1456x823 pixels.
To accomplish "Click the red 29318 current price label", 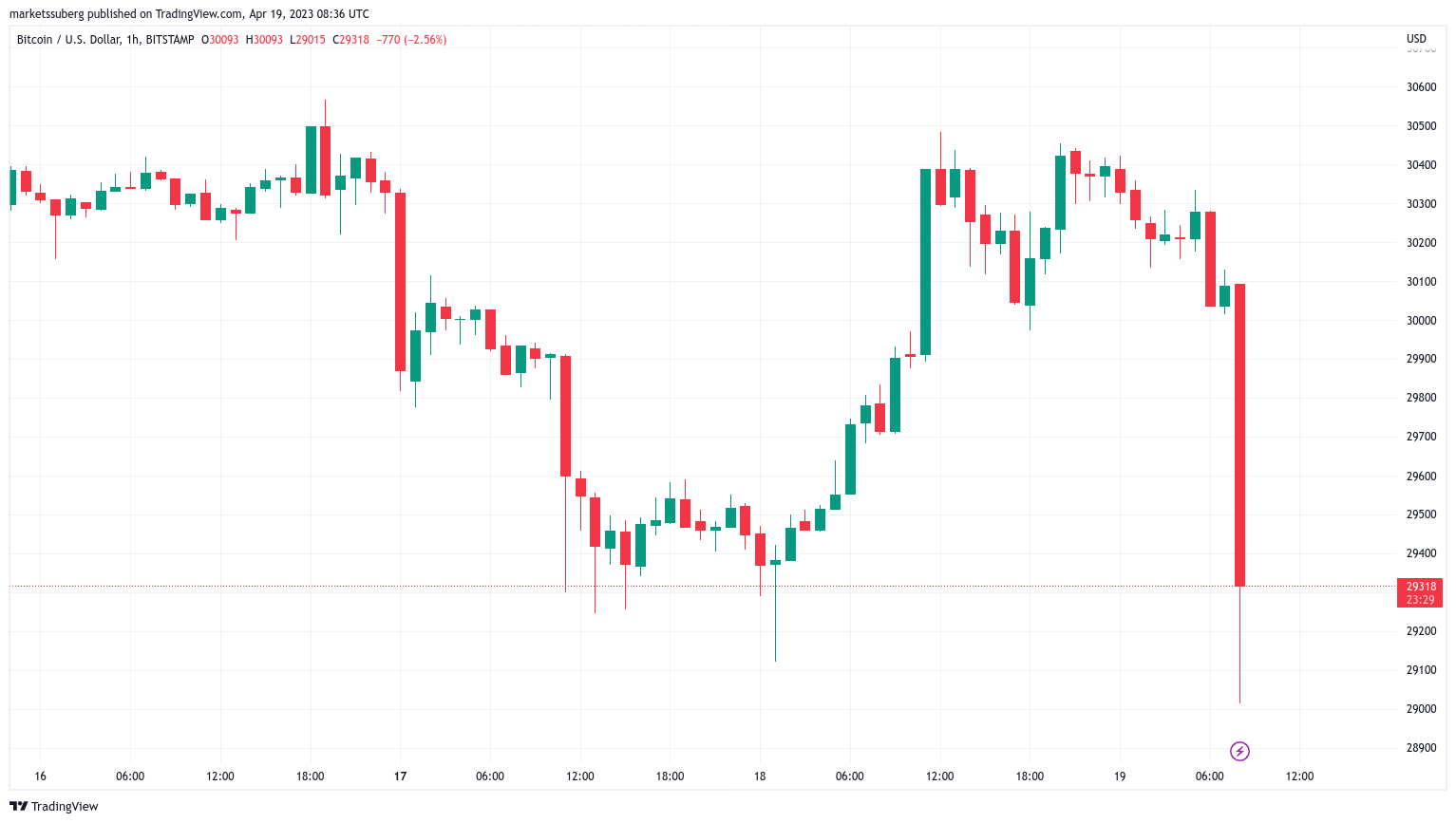I will (1420, 587).
